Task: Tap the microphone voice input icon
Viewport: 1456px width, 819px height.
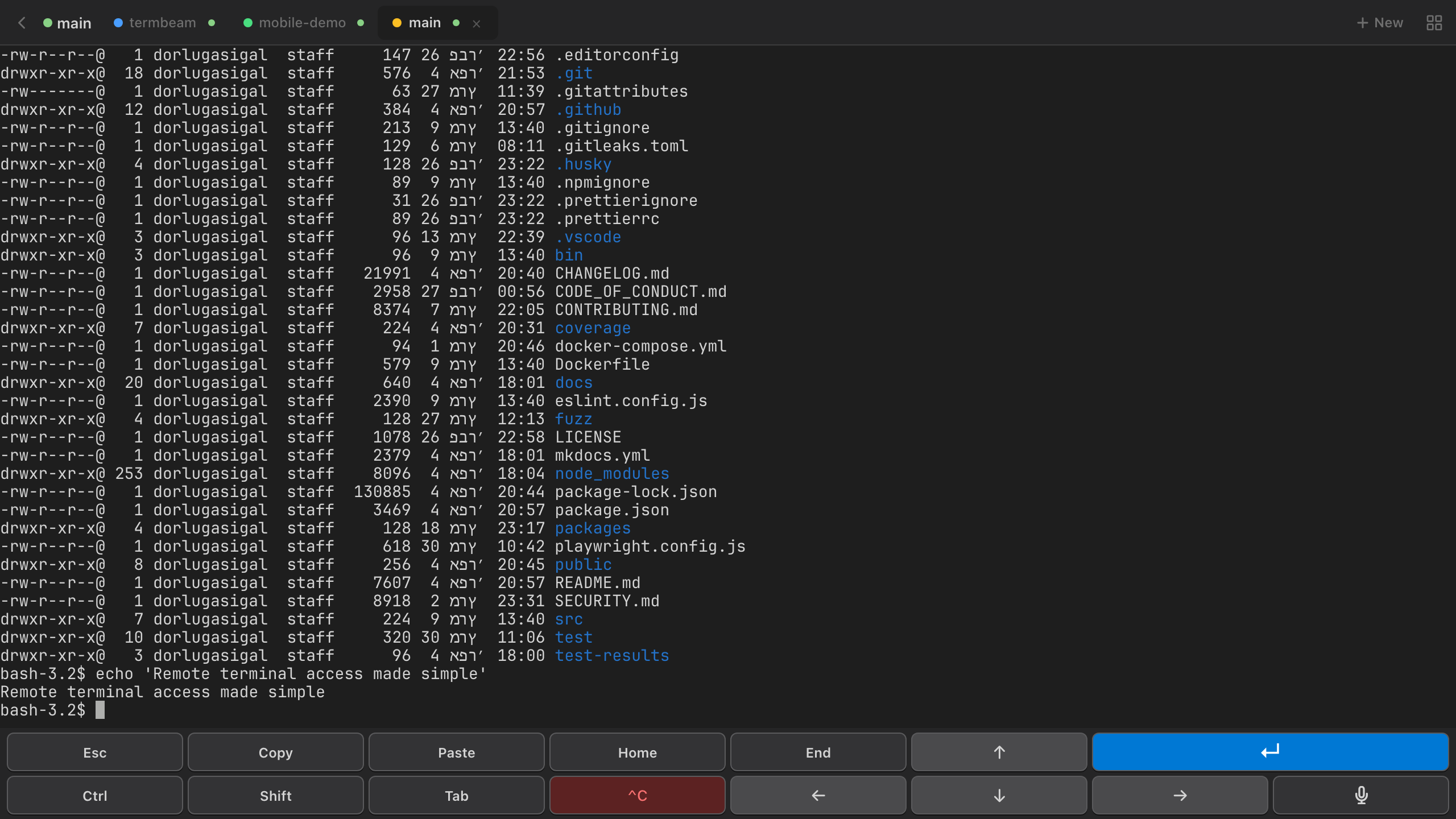Action: [x=1360, y=795]
